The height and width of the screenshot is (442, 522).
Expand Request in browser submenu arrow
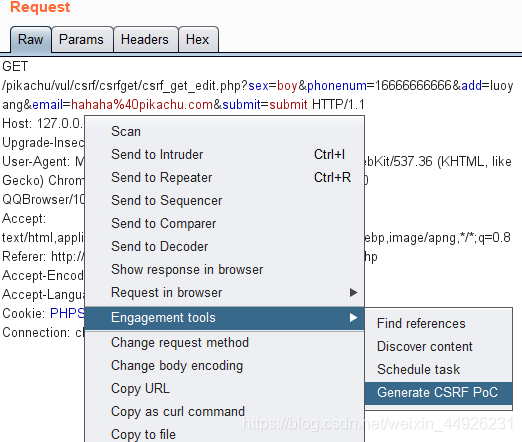point(353,292)
